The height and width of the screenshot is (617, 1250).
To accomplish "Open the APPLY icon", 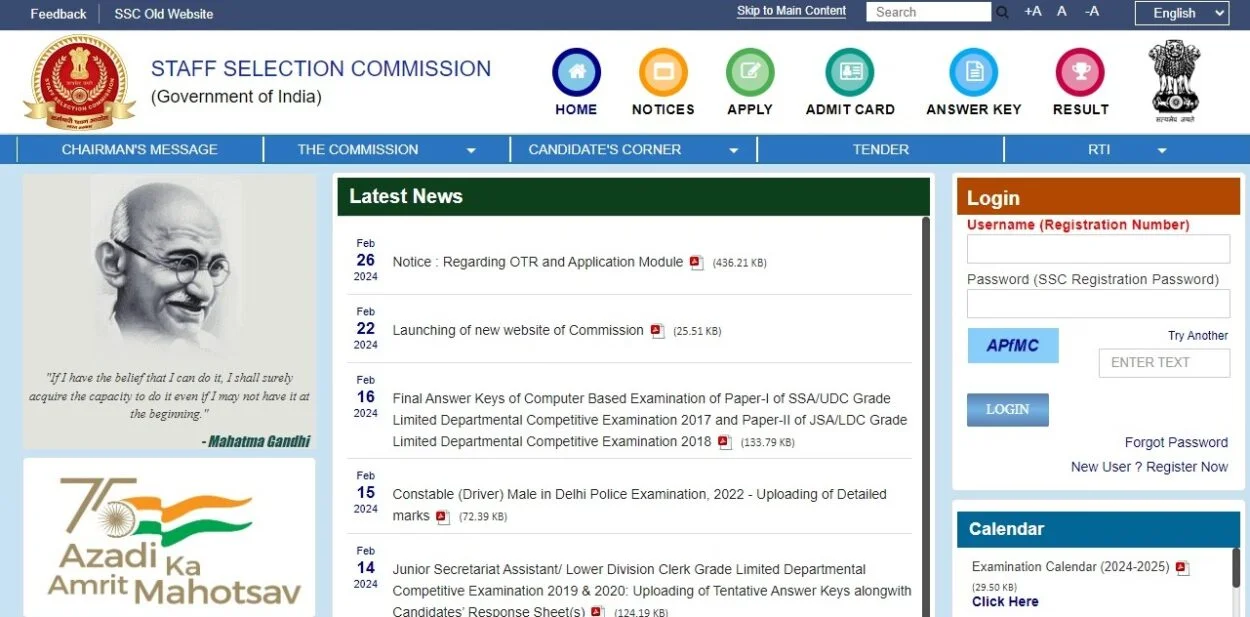I will pyautogui.click(x=750, y=72).
